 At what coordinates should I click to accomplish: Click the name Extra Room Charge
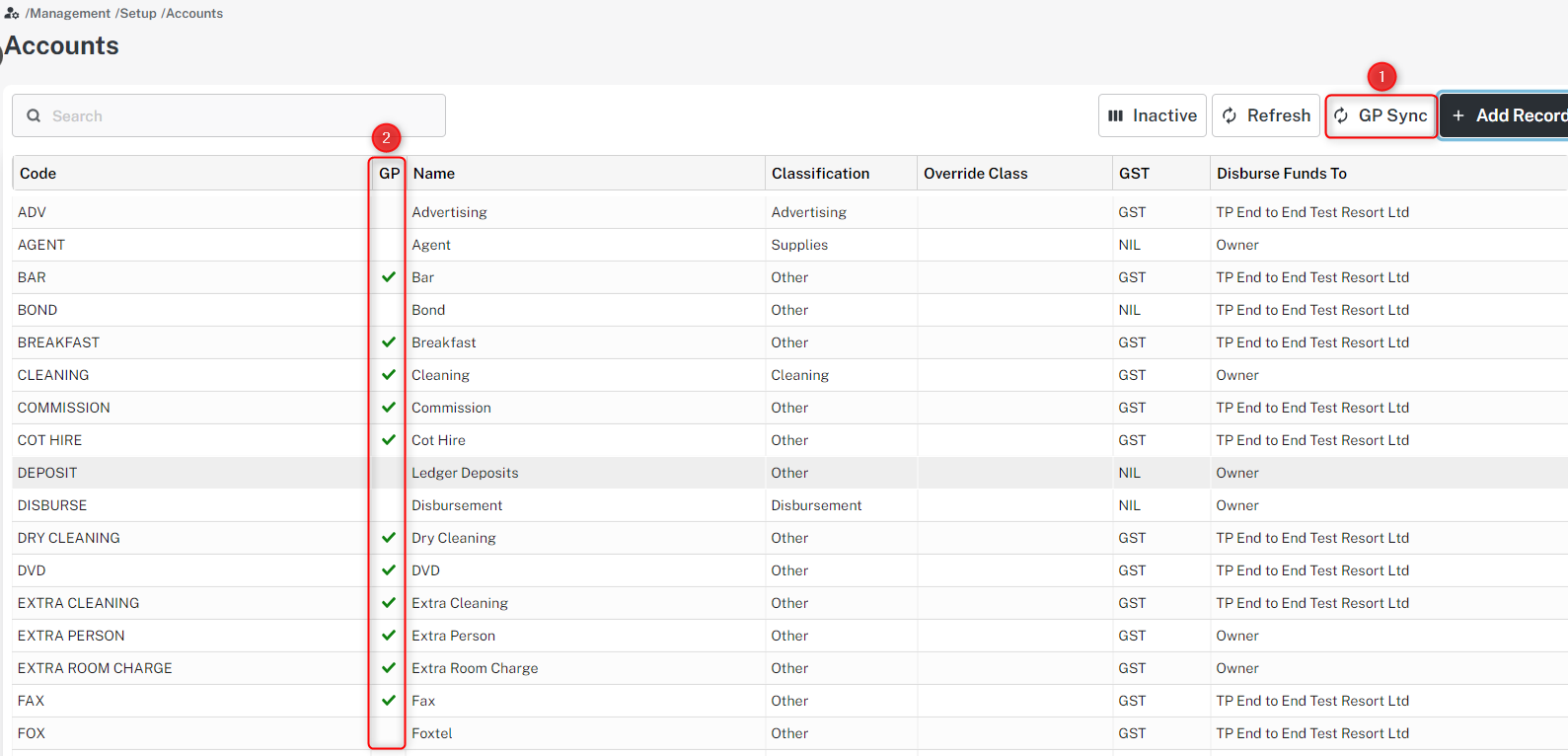point(475,668)
